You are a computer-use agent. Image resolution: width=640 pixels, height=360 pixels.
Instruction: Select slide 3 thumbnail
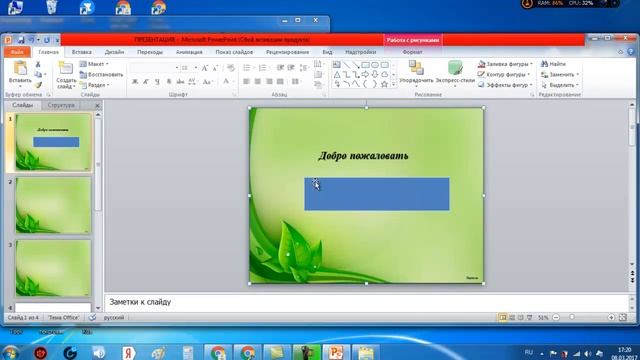53,268
